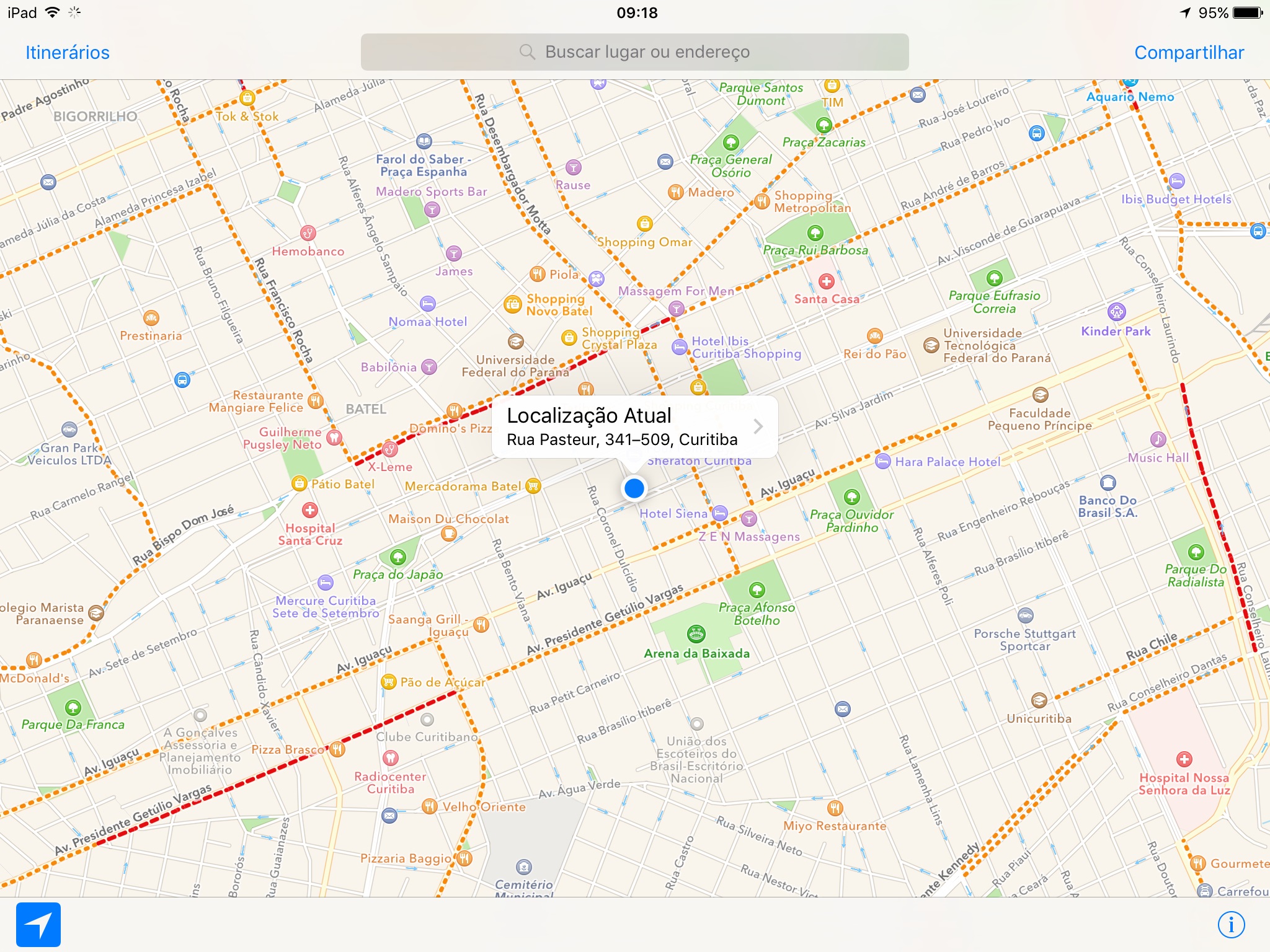Image resolution: width=1270 pixels, height=952 pixels.
Task: Select the Tok & Stok store pin
Action: [247, 98]
